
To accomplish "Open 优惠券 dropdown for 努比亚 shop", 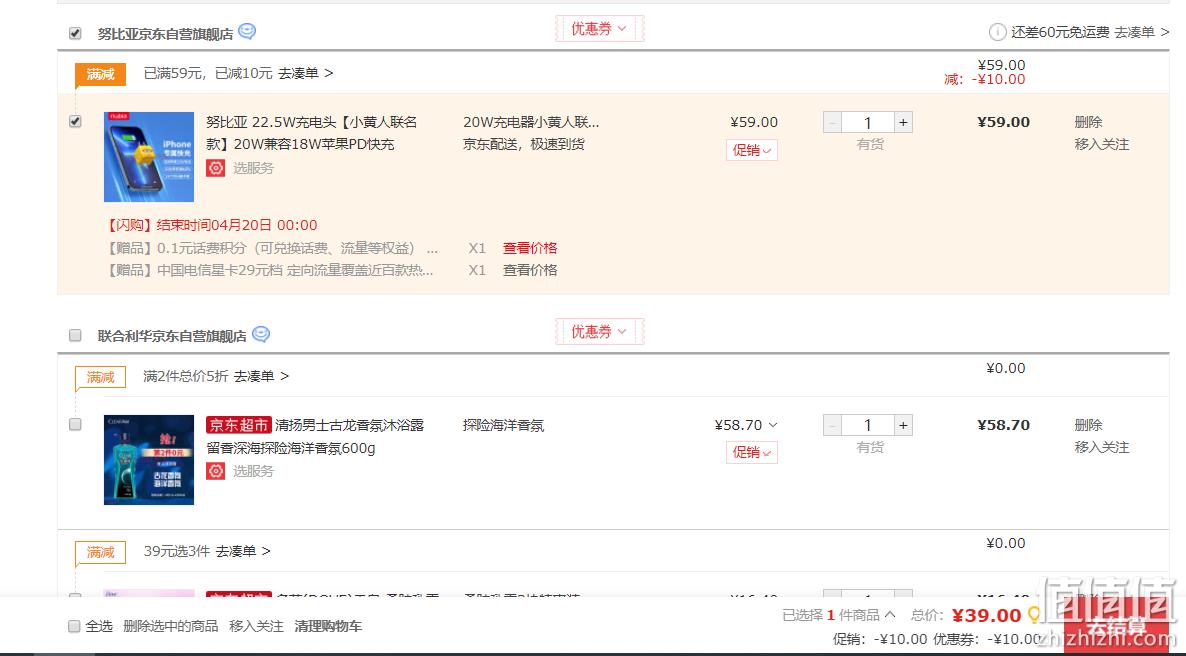I will pyautogui.click(x=599, y=29).
